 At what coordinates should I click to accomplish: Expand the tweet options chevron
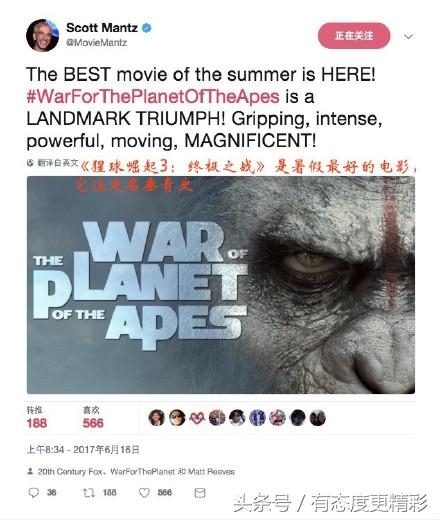click(x=408, y=36)
